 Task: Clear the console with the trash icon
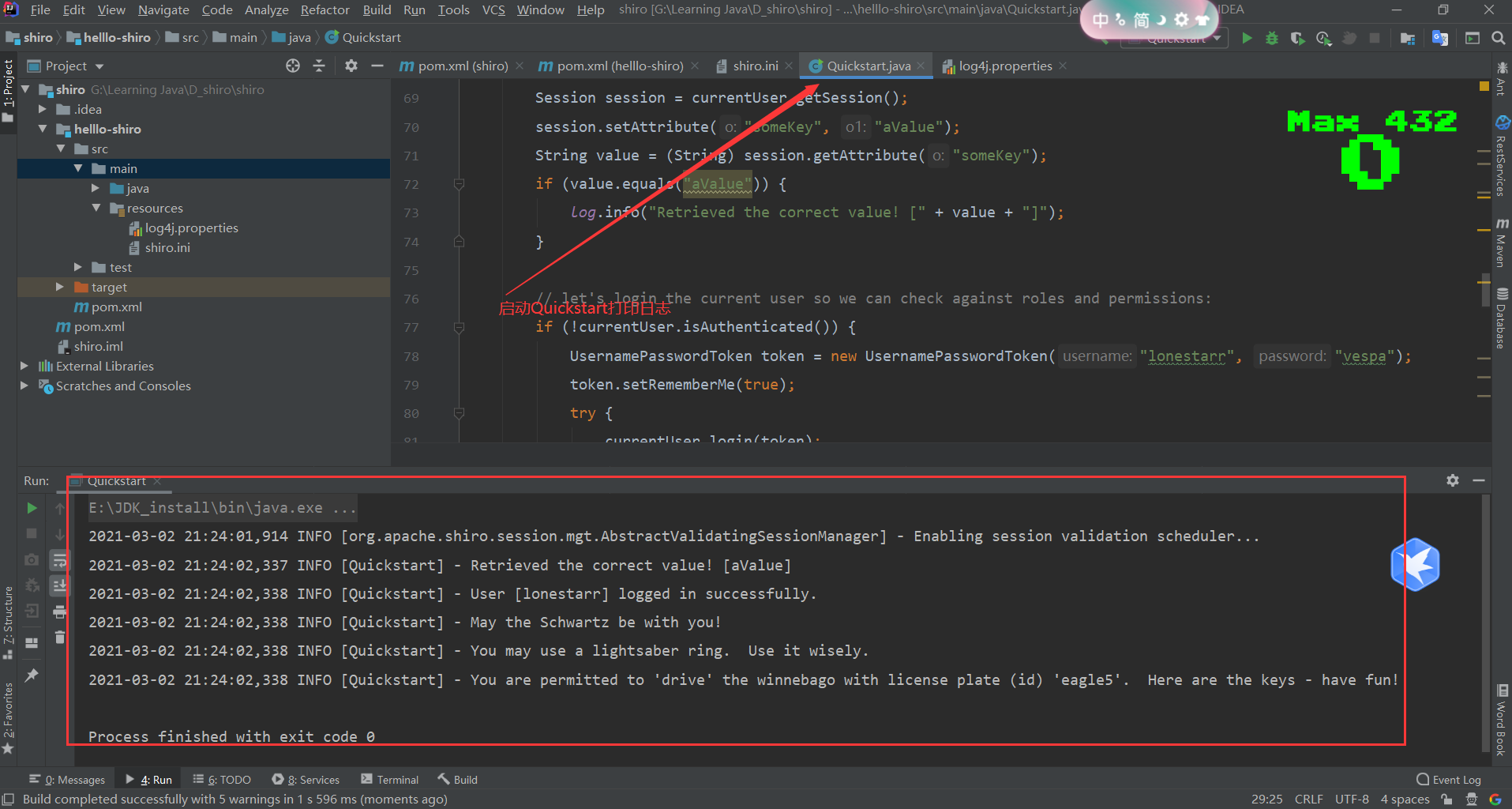click(x=60, y=638)
